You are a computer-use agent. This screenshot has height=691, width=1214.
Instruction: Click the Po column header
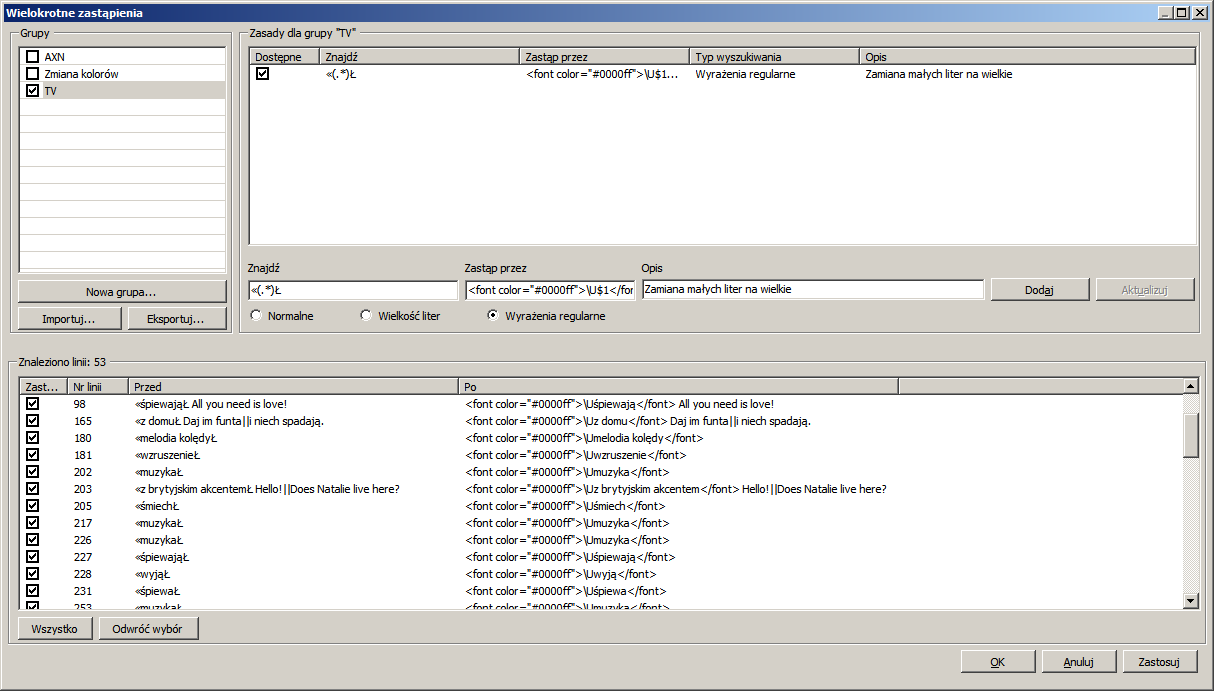pos(679,386)
